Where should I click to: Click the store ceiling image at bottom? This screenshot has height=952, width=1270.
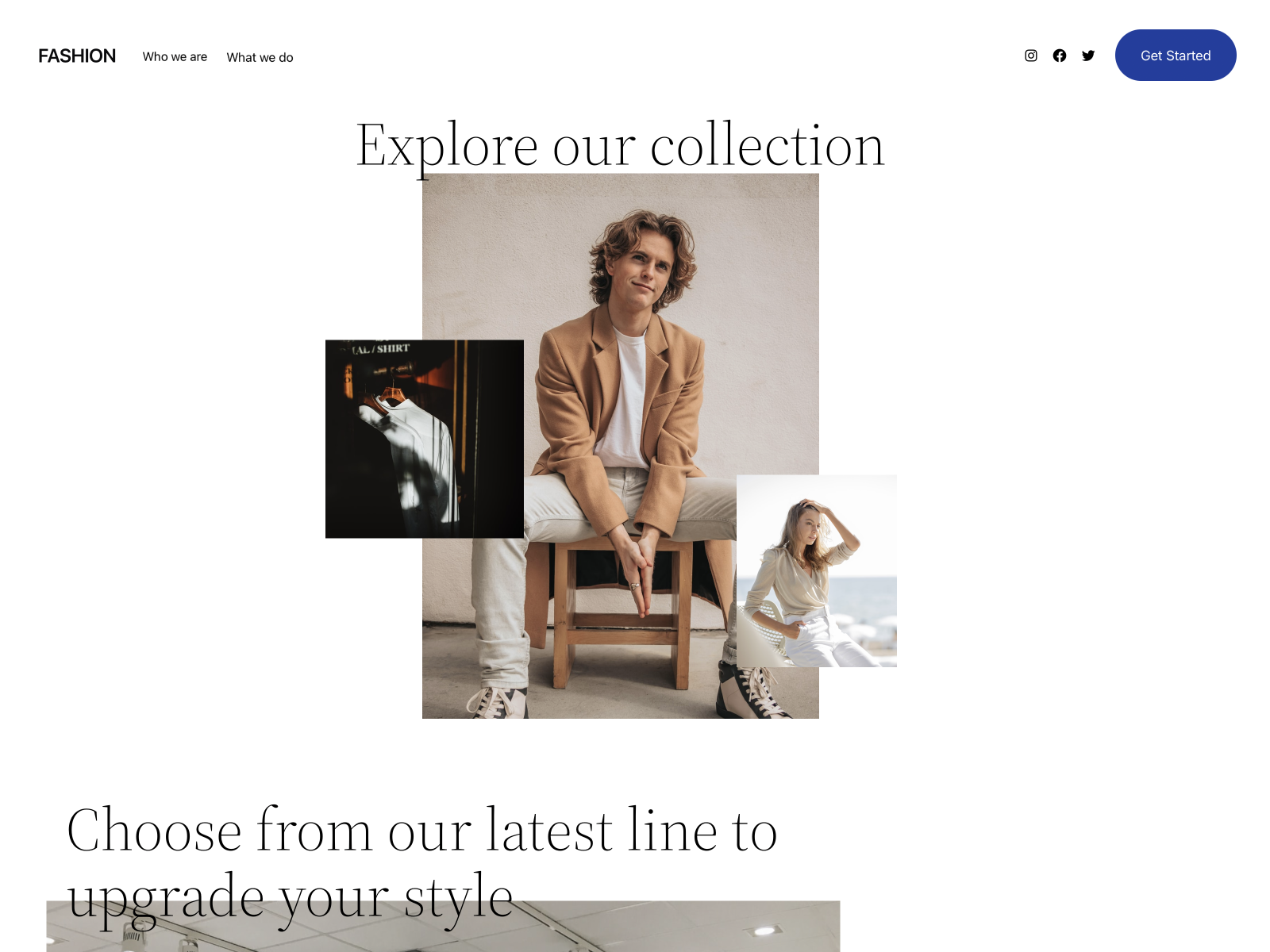point(443,927)
